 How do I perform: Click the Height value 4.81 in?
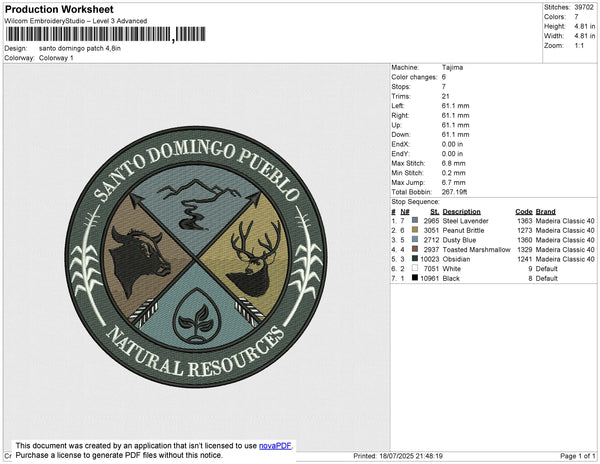coord(585,26)
